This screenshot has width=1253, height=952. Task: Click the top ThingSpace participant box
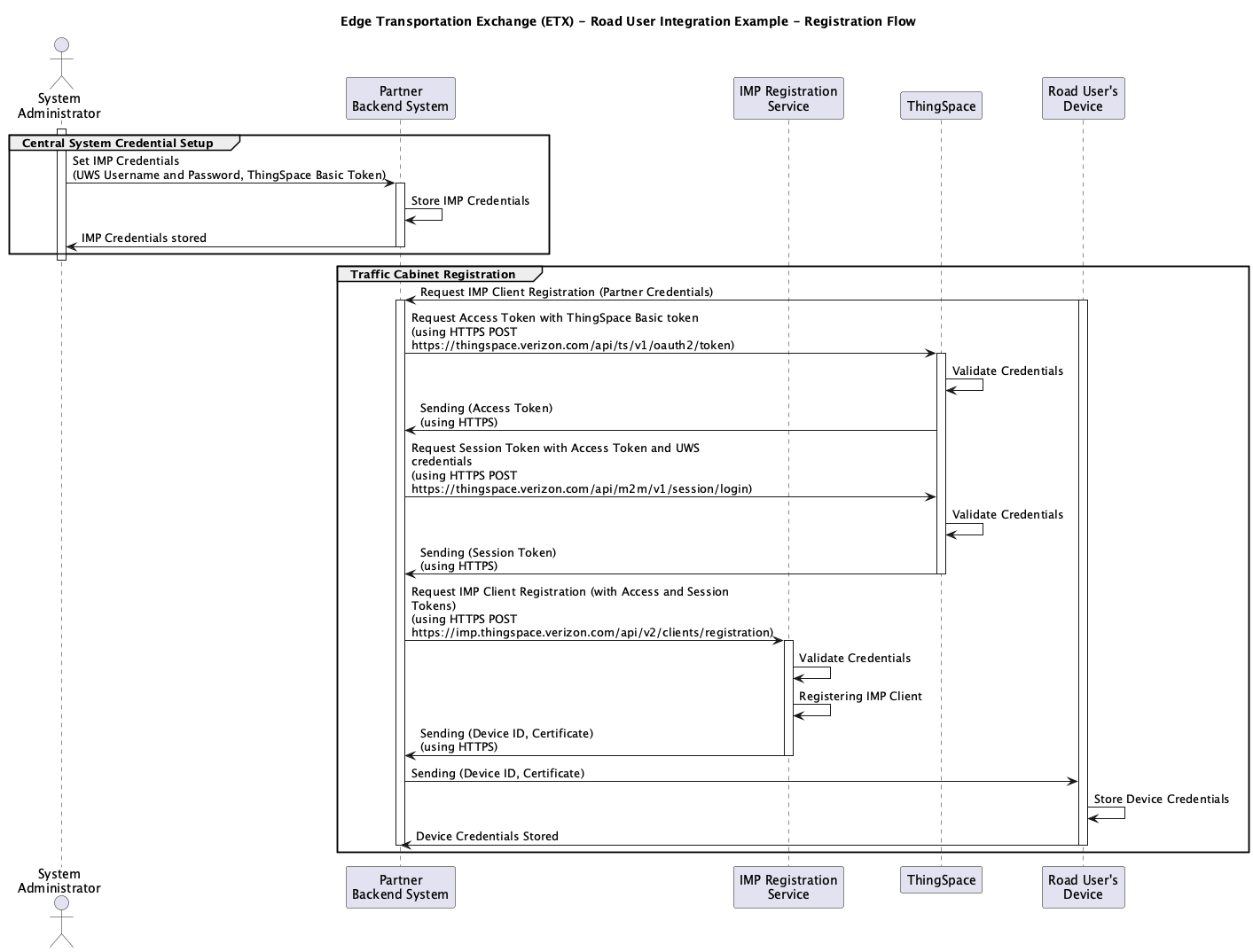click(x=941, y=105)
